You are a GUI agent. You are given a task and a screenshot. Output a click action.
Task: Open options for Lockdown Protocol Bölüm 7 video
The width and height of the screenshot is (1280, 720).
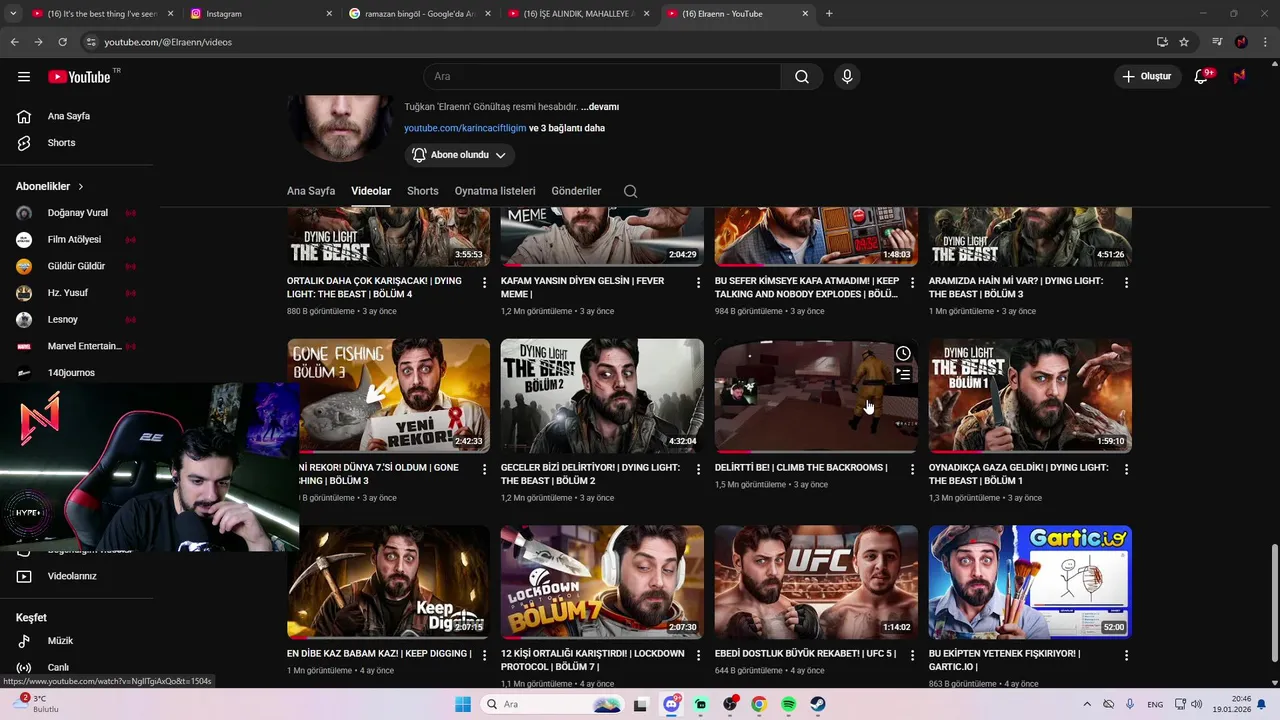[699, 655]
